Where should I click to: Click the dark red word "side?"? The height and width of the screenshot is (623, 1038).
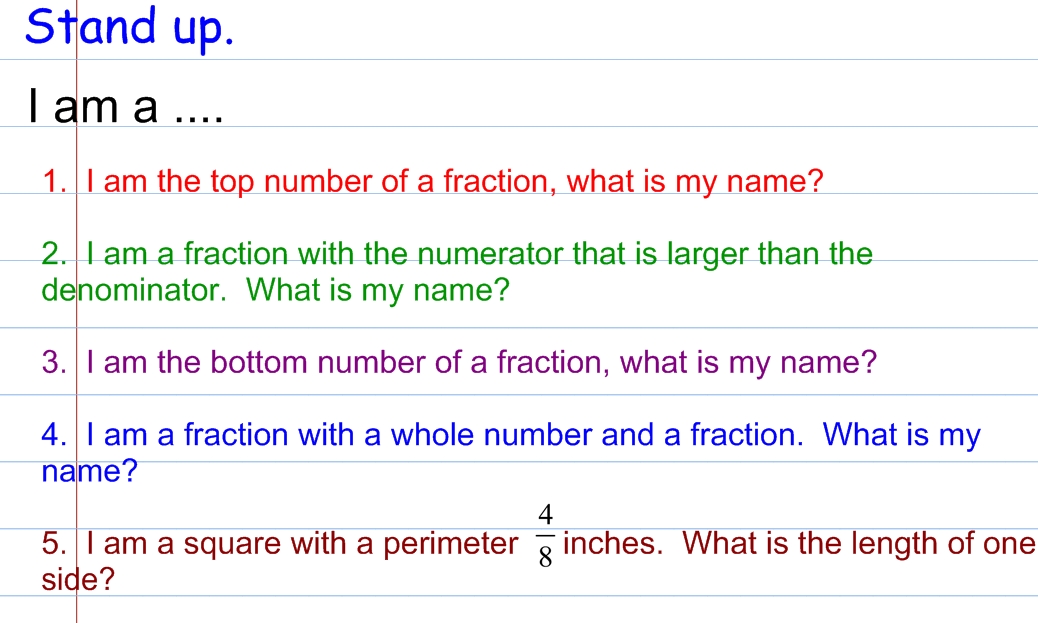coord(78,579)
